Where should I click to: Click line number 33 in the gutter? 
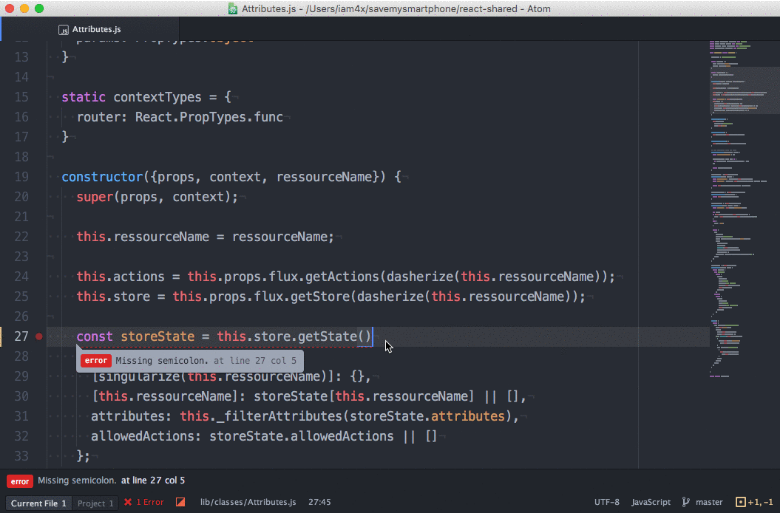tap(21, 456)
